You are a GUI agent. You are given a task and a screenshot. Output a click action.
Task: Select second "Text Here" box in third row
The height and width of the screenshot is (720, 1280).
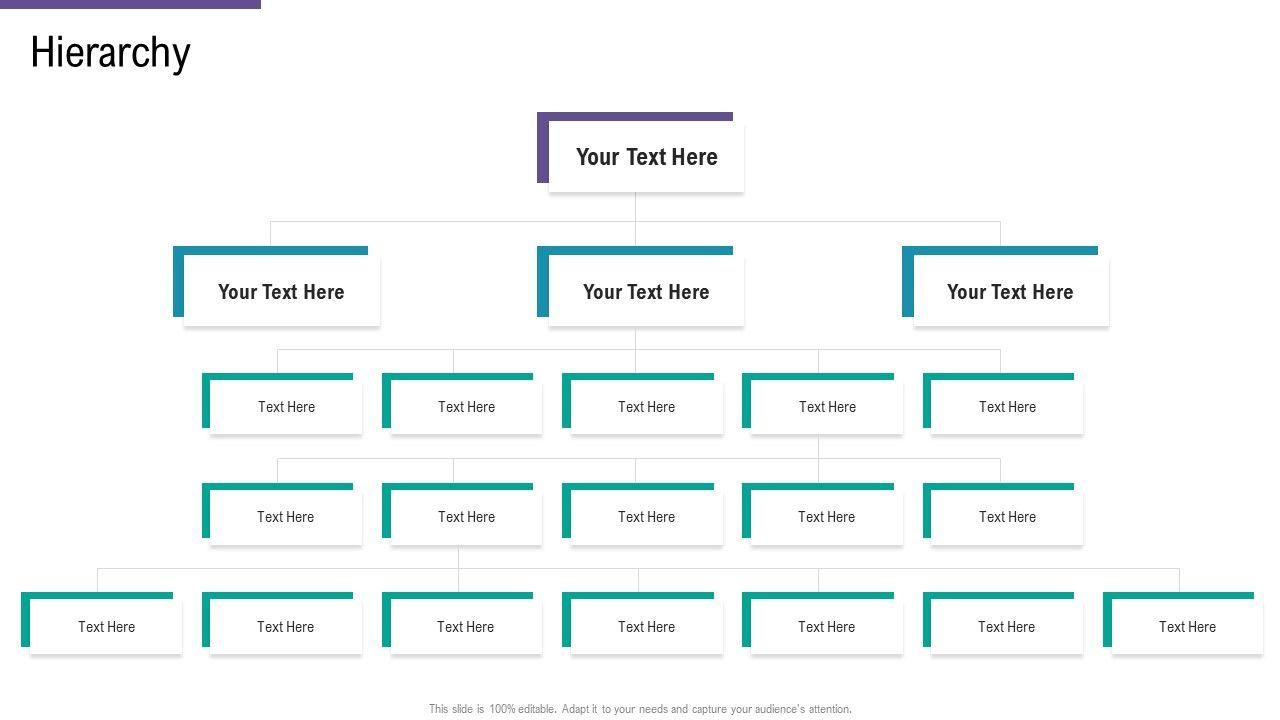click(x=466, y=407)
